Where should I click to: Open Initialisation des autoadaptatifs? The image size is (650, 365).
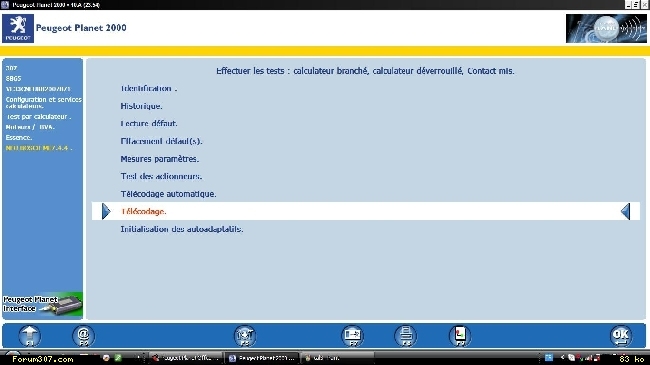(x=182, y=229)
